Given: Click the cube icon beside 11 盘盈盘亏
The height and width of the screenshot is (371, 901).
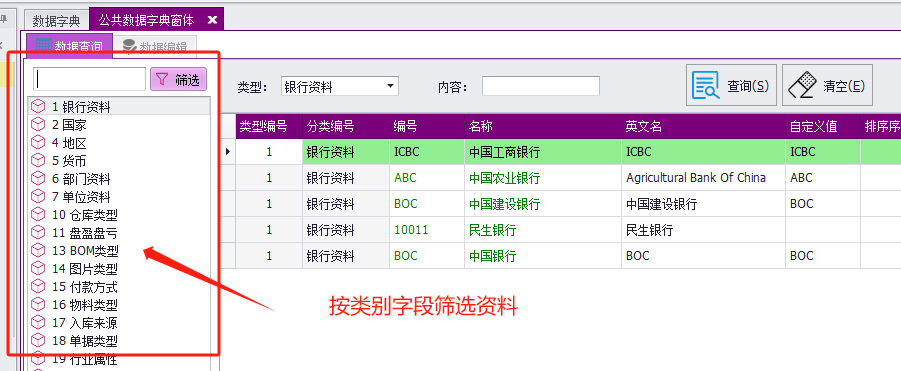Looking at the screenshot, I should click(x=38, y=233).
